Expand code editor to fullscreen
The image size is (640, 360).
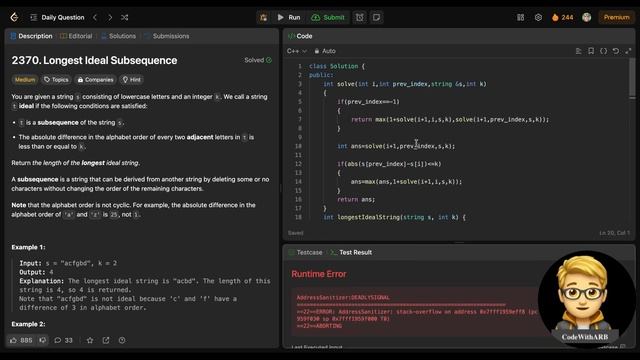[628, 51]
